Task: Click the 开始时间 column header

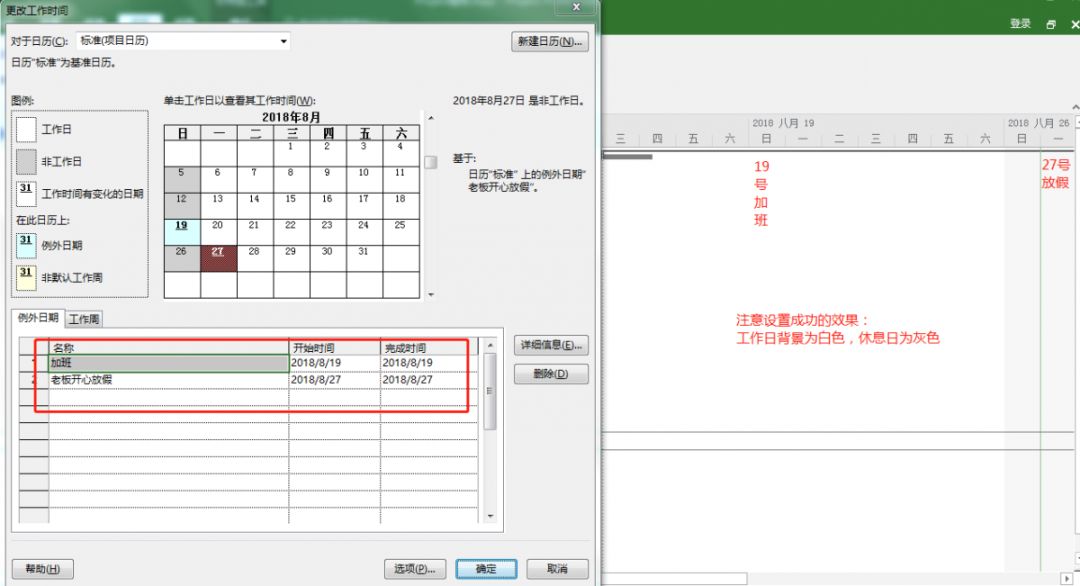Action: [x=334, y=347]
